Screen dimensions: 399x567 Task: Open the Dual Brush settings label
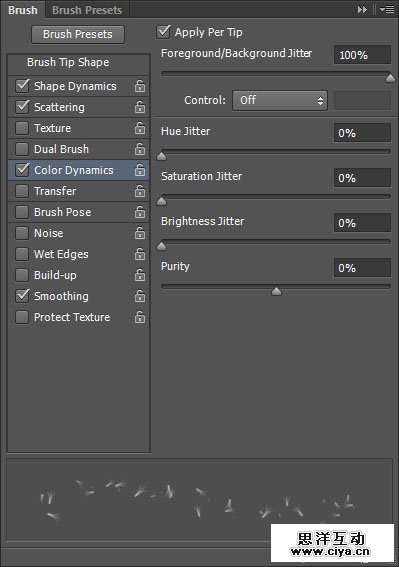(x=61, y=149)
